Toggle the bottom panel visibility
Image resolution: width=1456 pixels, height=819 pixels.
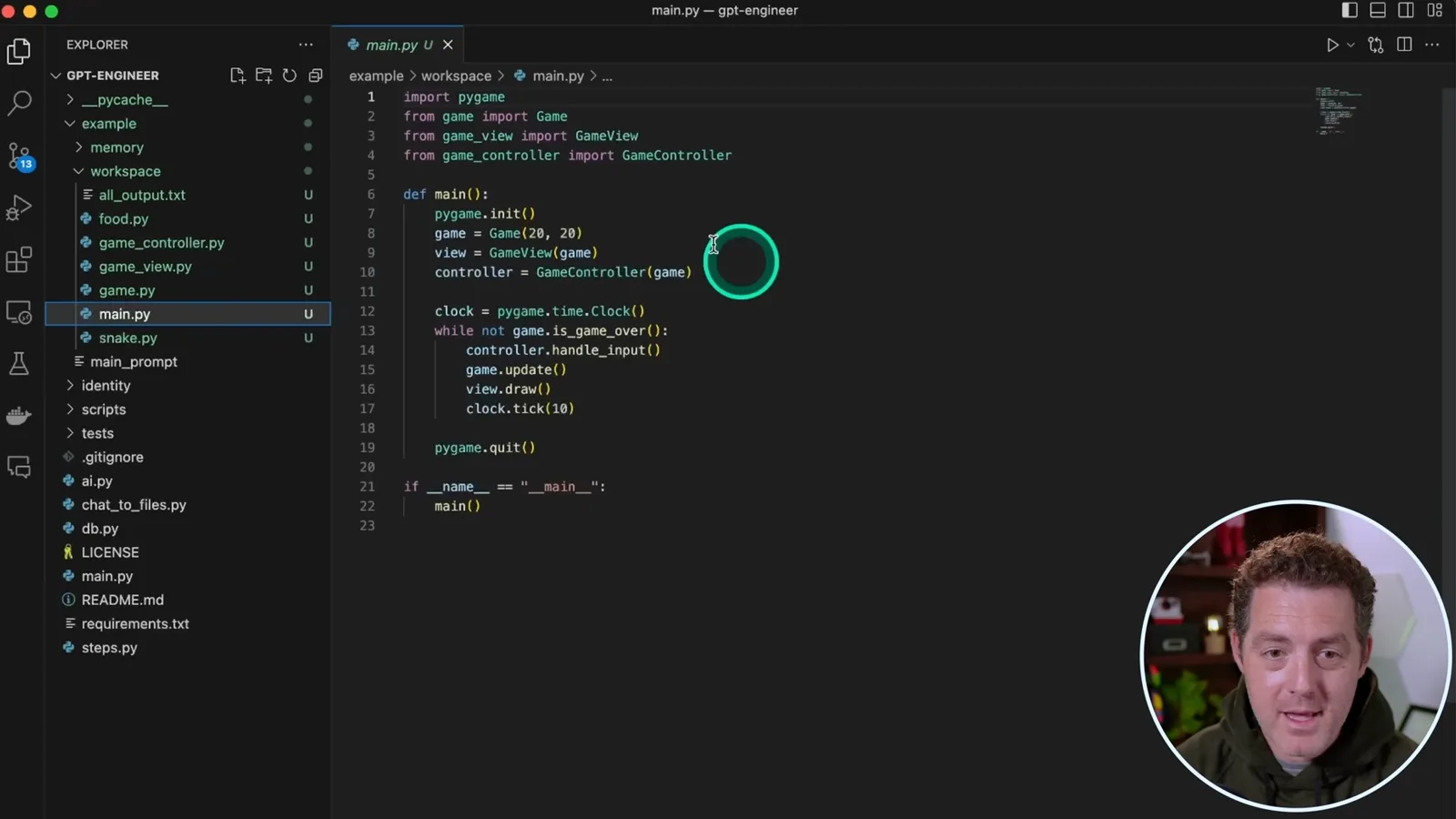(1378, 10)
